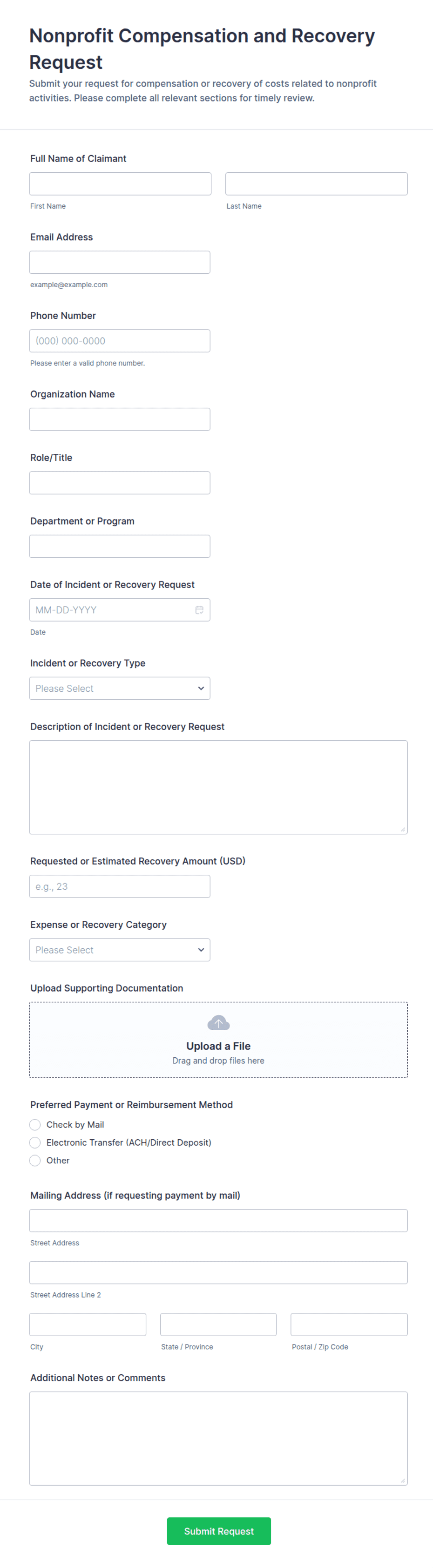Click the Role/Title input box
The image size is (433, 1568).
pyautogui.click(x=119, y=483)
